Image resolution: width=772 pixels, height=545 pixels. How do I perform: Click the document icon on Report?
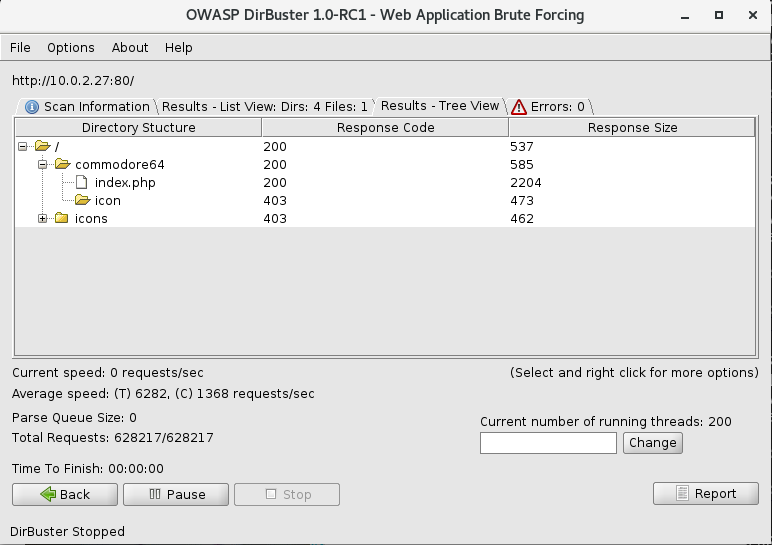click(682, 493)
